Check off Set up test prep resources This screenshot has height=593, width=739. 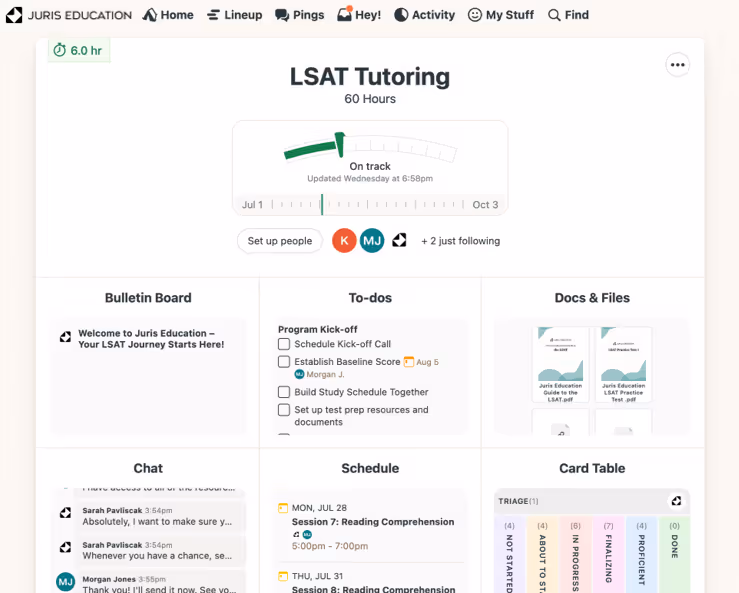coord(284,410)
